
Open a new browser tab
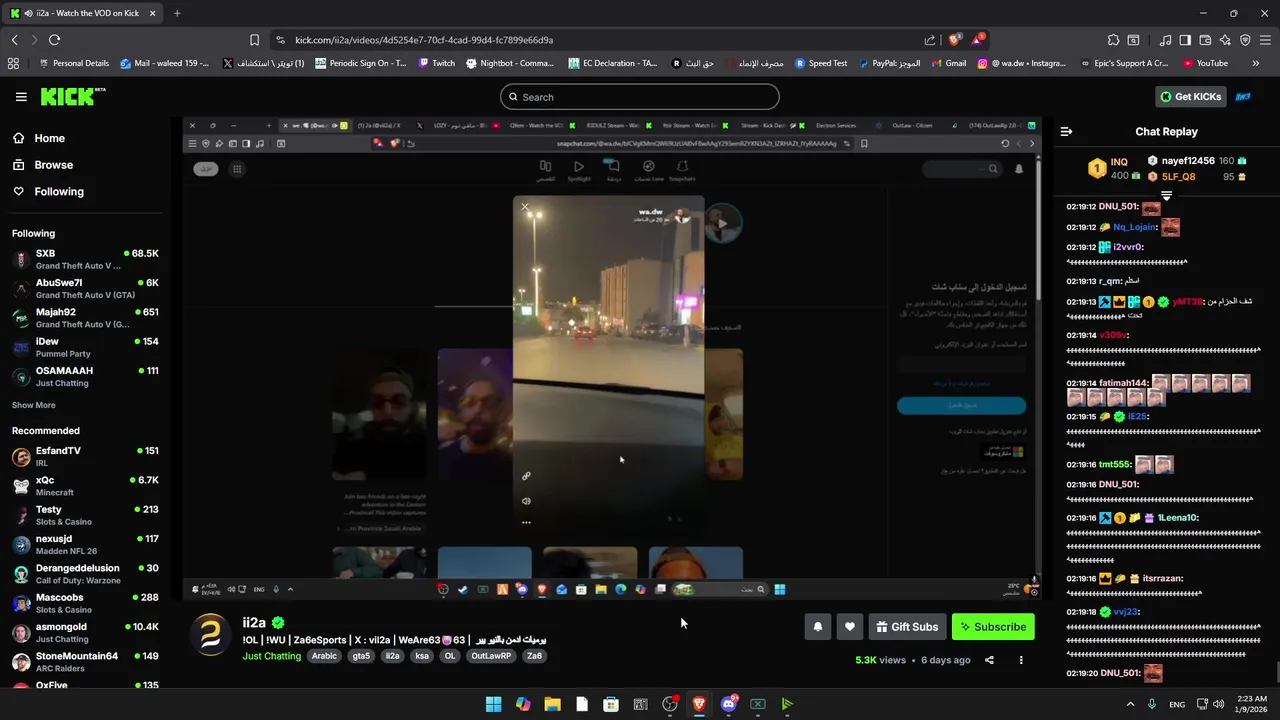pos(177,13)
